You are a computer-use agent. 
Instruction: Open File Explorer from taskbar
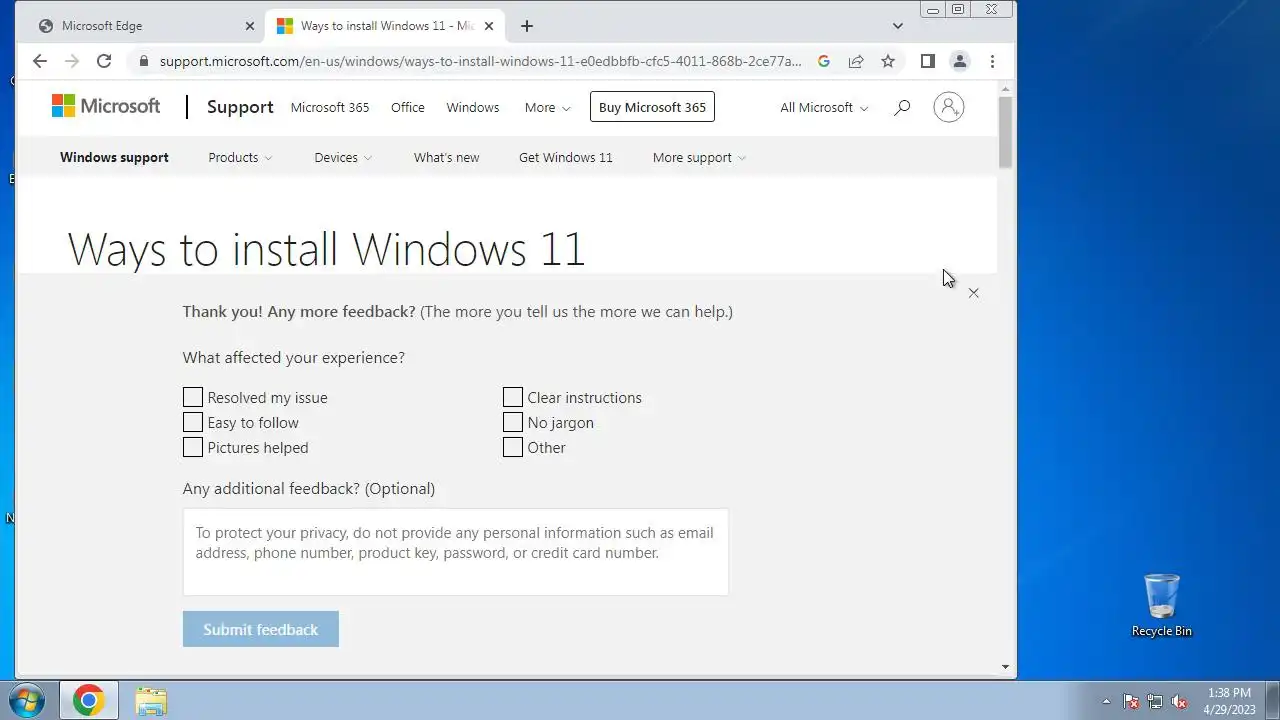click(151, 700)
